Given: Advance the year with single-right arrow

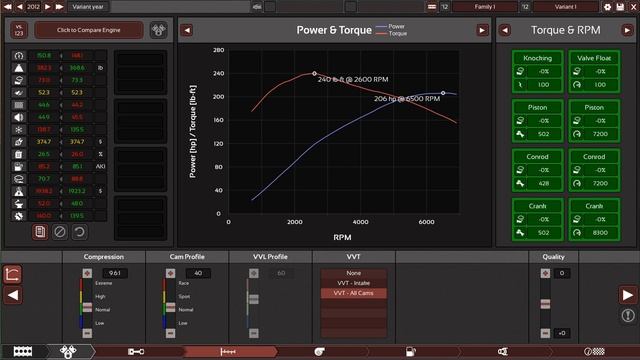Looking at the screenshot, I should click(48, 7).
